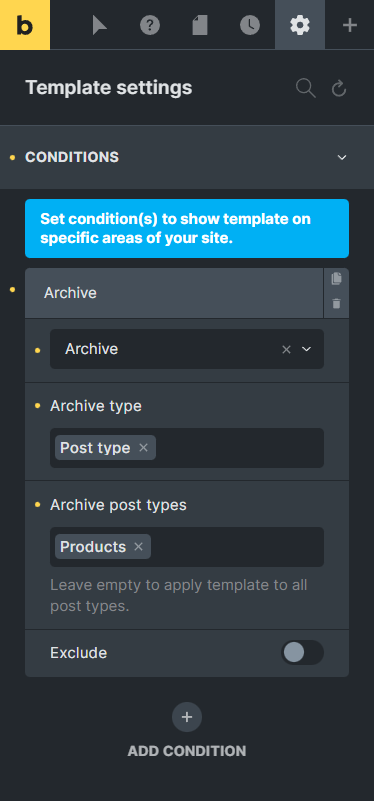Open the page document icon
Screen dimensions: 374x801
pos(200,25)
